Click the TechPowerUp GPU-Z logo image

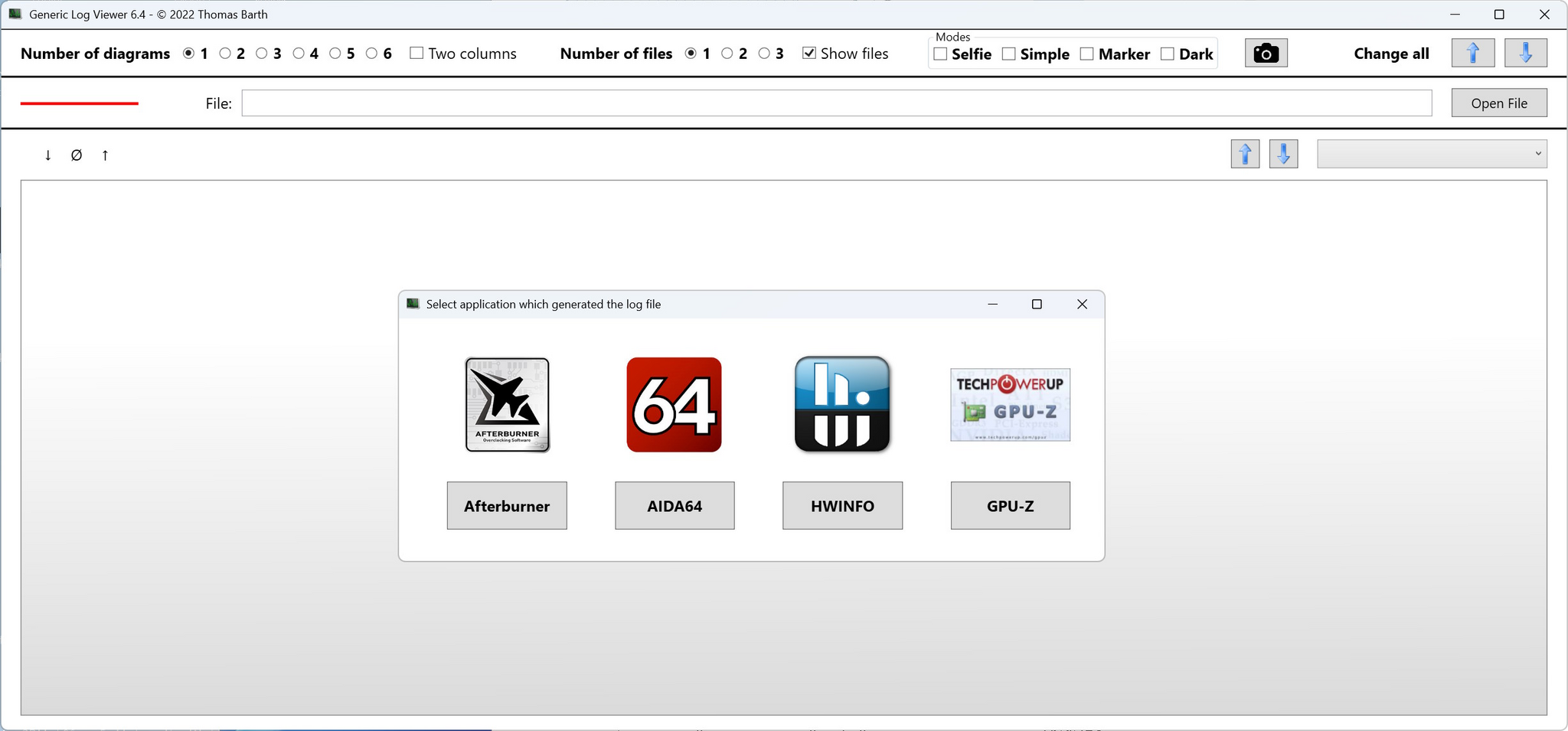(1010, 405)
